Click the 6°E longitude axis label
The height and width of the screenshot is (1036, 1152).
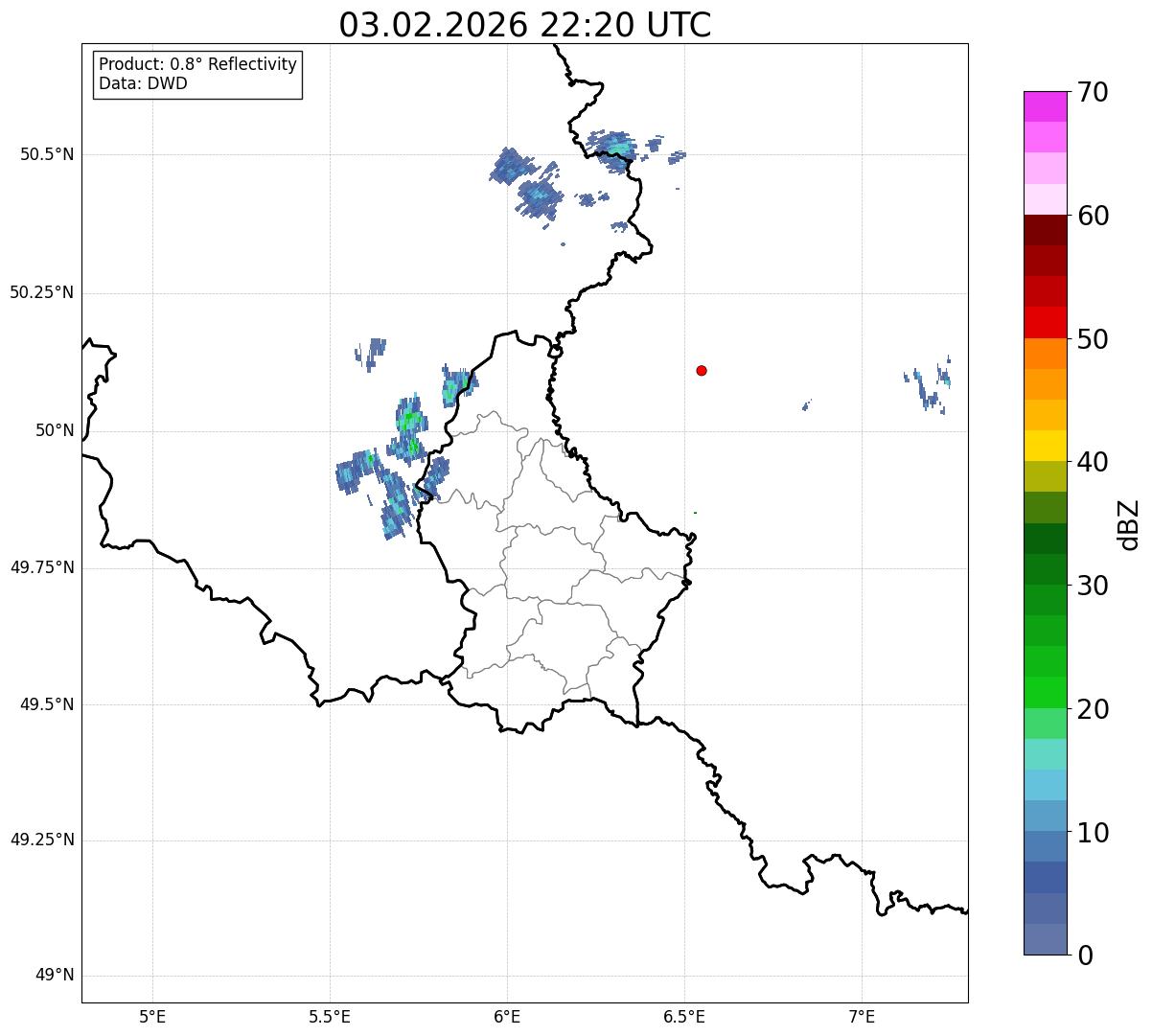click(x=507, y=1016)
